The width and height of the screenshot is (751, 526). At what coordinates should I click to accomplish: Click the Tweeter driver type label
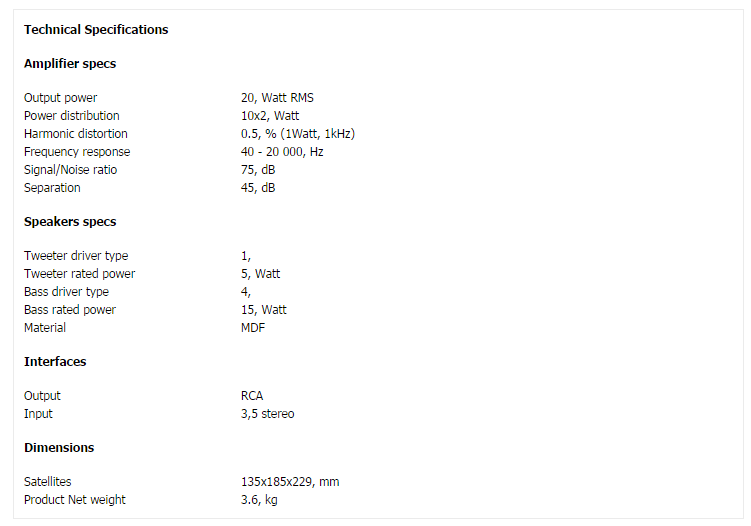(76, 256)
